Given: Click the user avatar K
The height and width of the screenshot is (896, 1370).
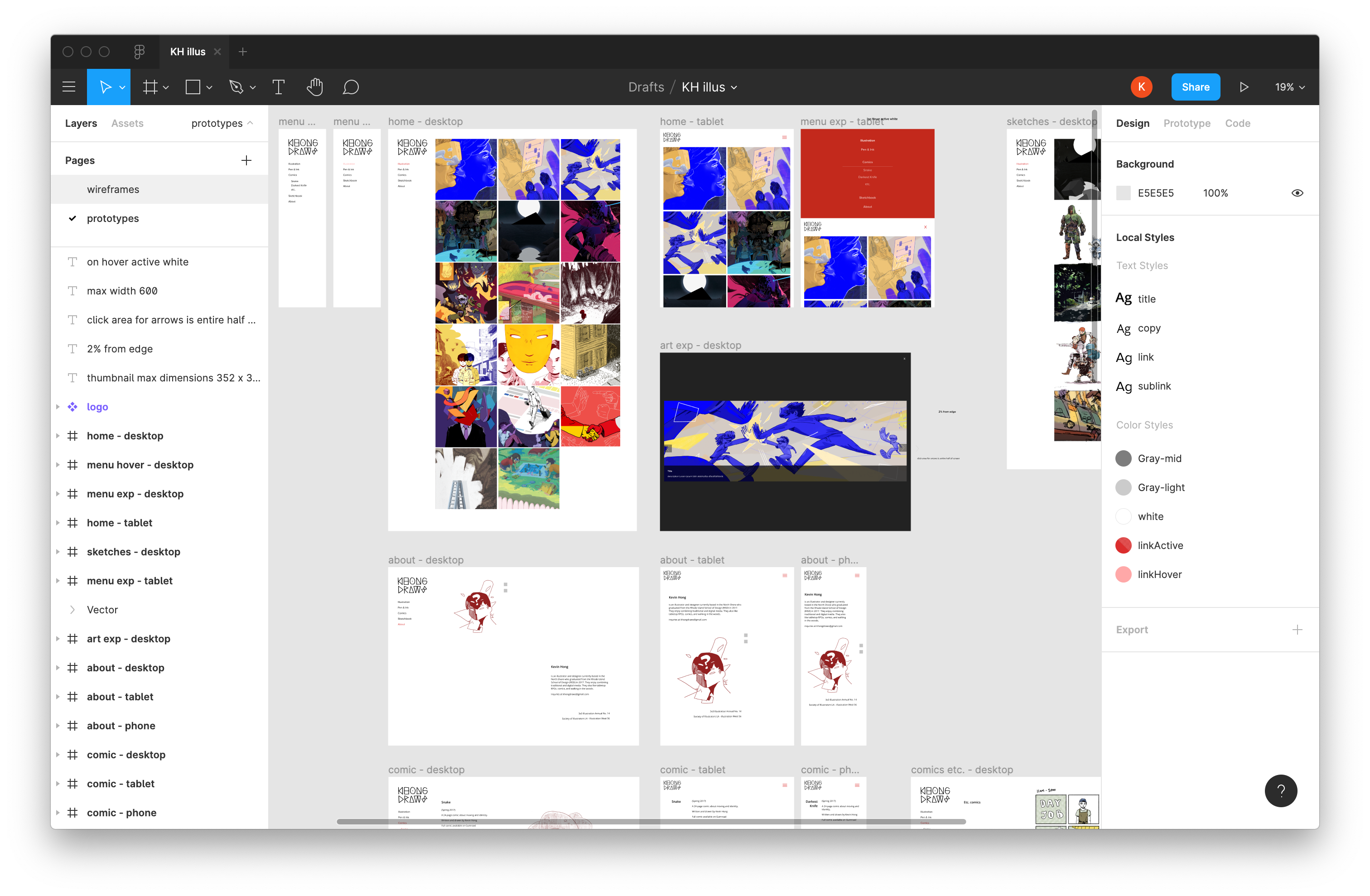Looking at the screenshot, I should click(1141, 87).
